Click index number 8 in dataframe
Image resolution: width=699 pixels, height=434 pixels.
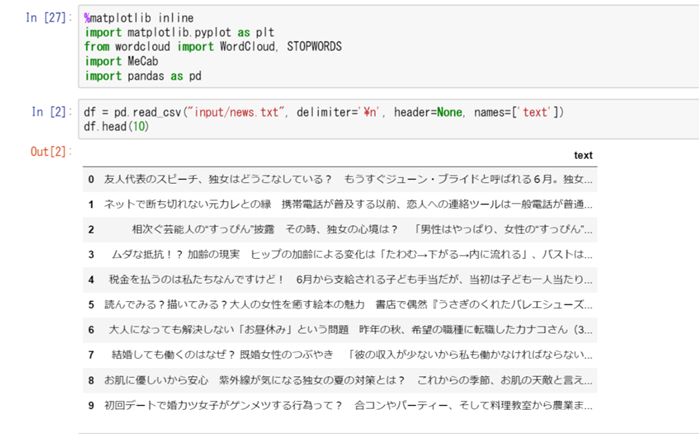point(91,380)
